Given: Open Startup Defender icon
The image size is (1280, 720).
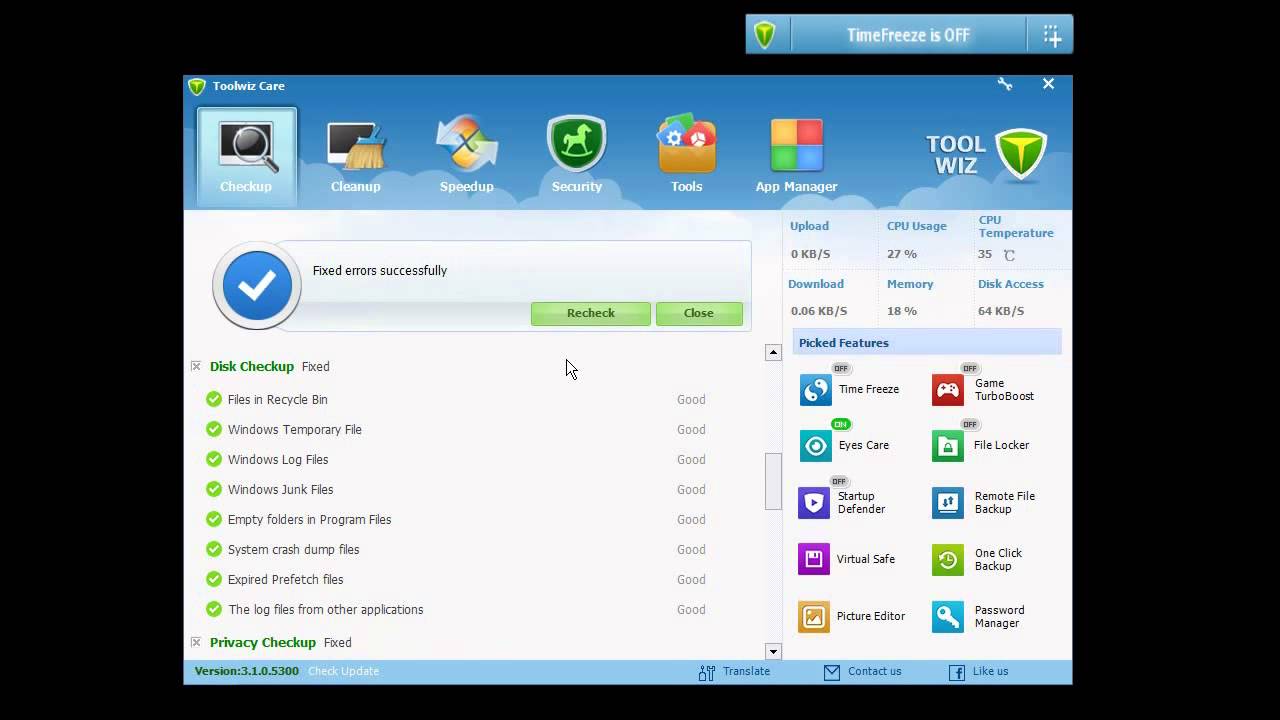Looking at the screenshot, I should (x=814, y=502).
